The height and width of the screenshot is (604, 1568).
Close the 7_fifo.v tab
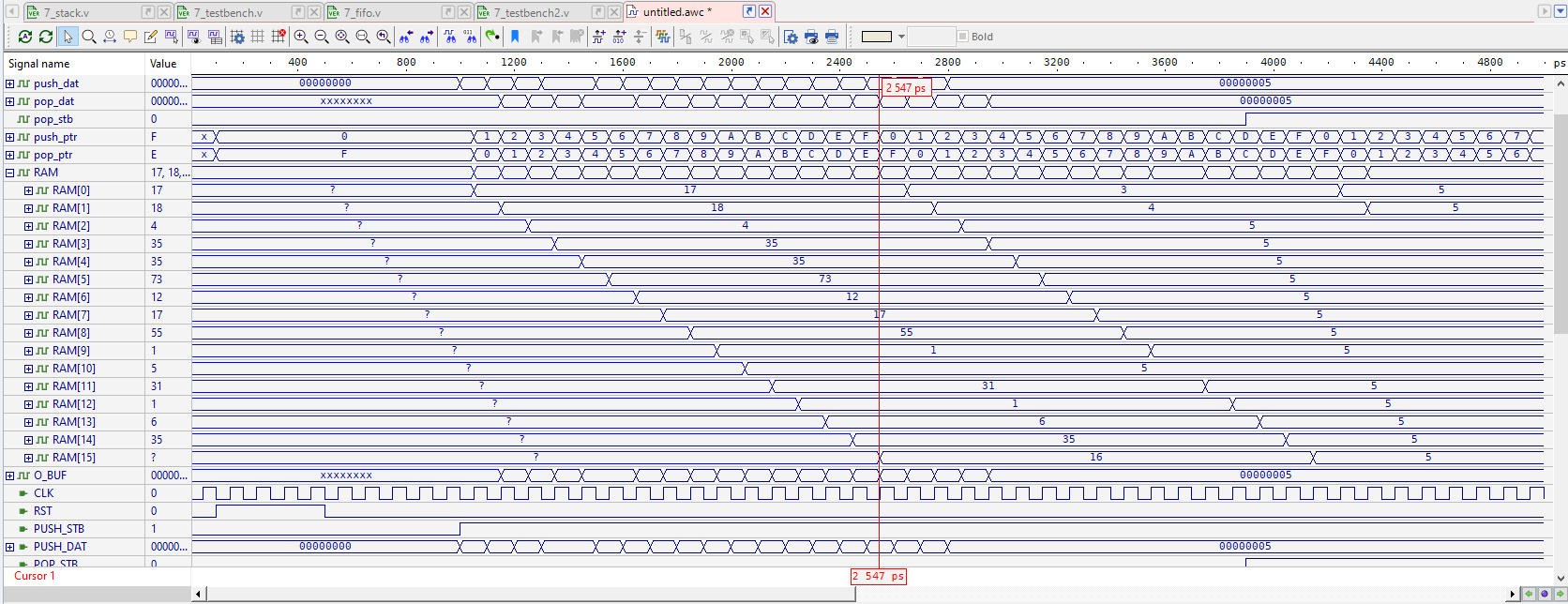(x=464, y=12)
